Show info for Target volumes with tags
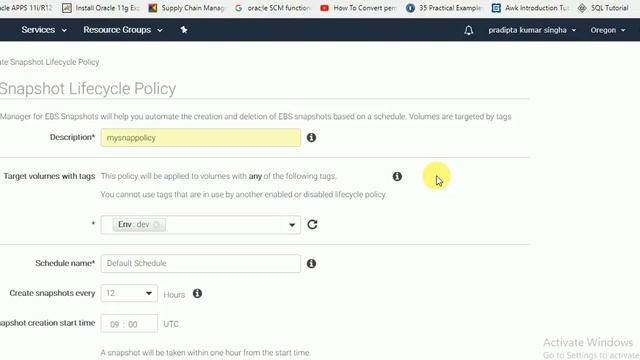The image size is (640, 360). tap(397, 176)
